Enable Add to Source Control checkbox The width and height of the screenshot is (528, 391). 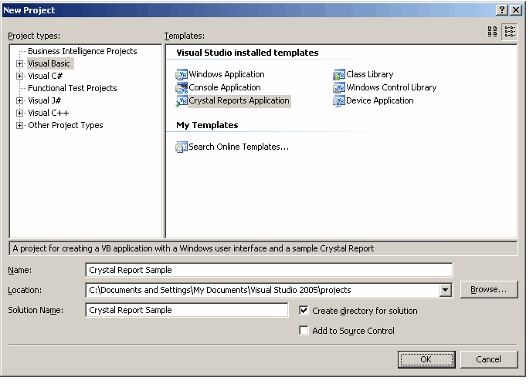click(x=303, y=330)
